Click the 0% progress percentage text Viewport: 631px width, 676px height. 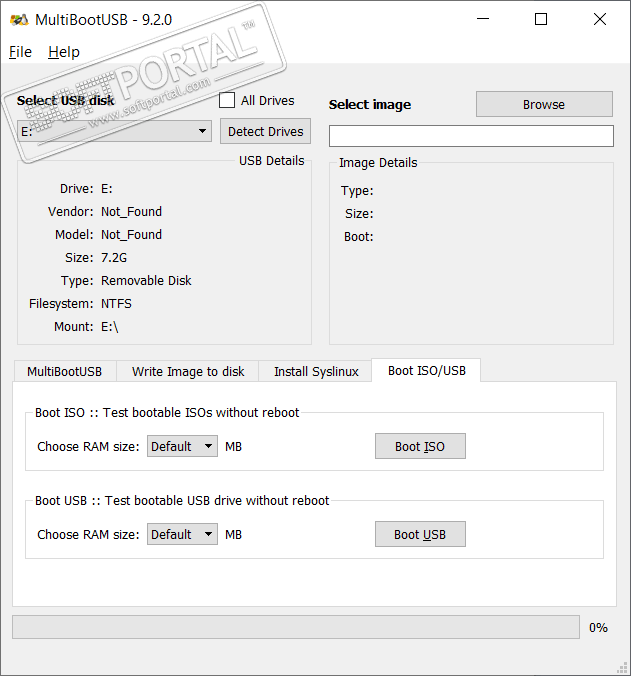click(598, 627)
